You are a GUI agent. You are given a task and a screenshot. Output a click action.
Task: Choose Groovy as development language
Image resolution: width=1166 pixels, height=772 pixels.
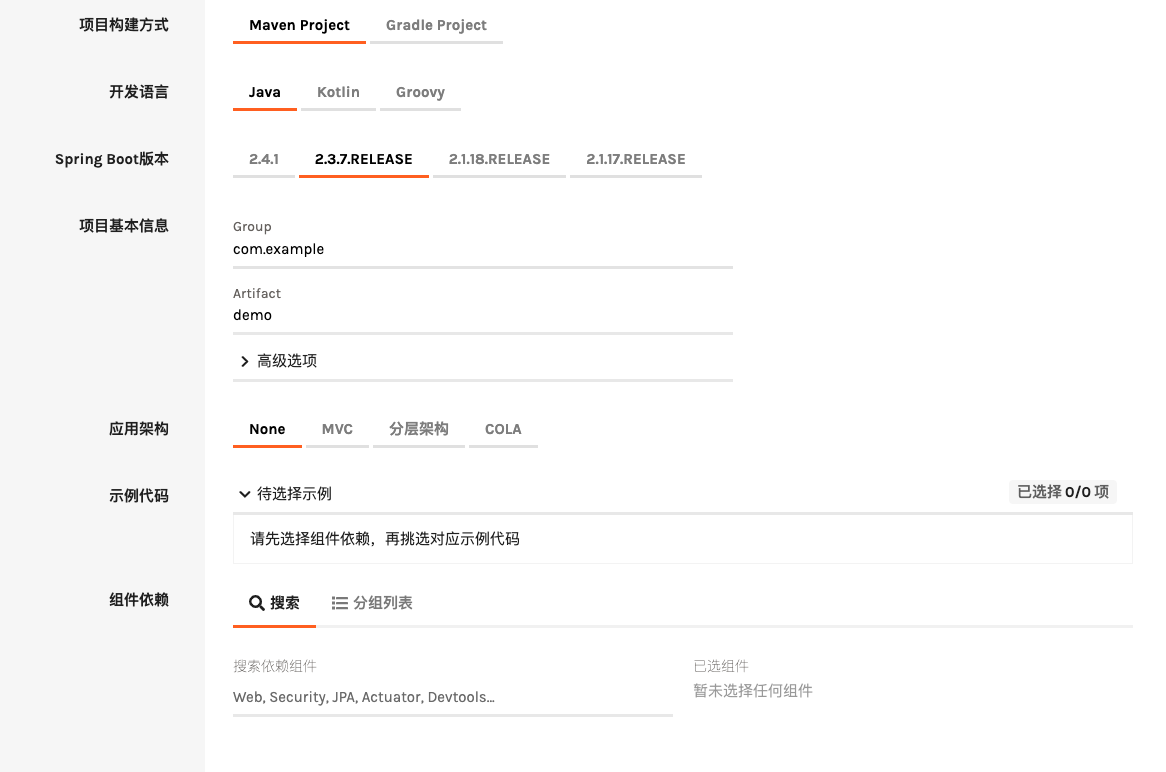tap(420, 92)
